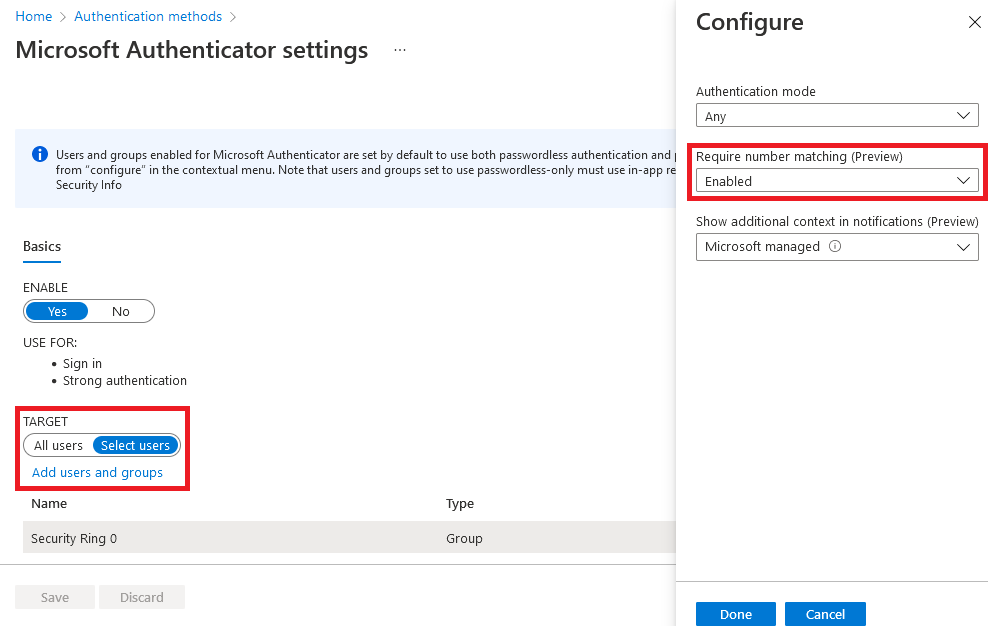
Task: Expand Require number matching dropdown
Action: coord(837,181)
